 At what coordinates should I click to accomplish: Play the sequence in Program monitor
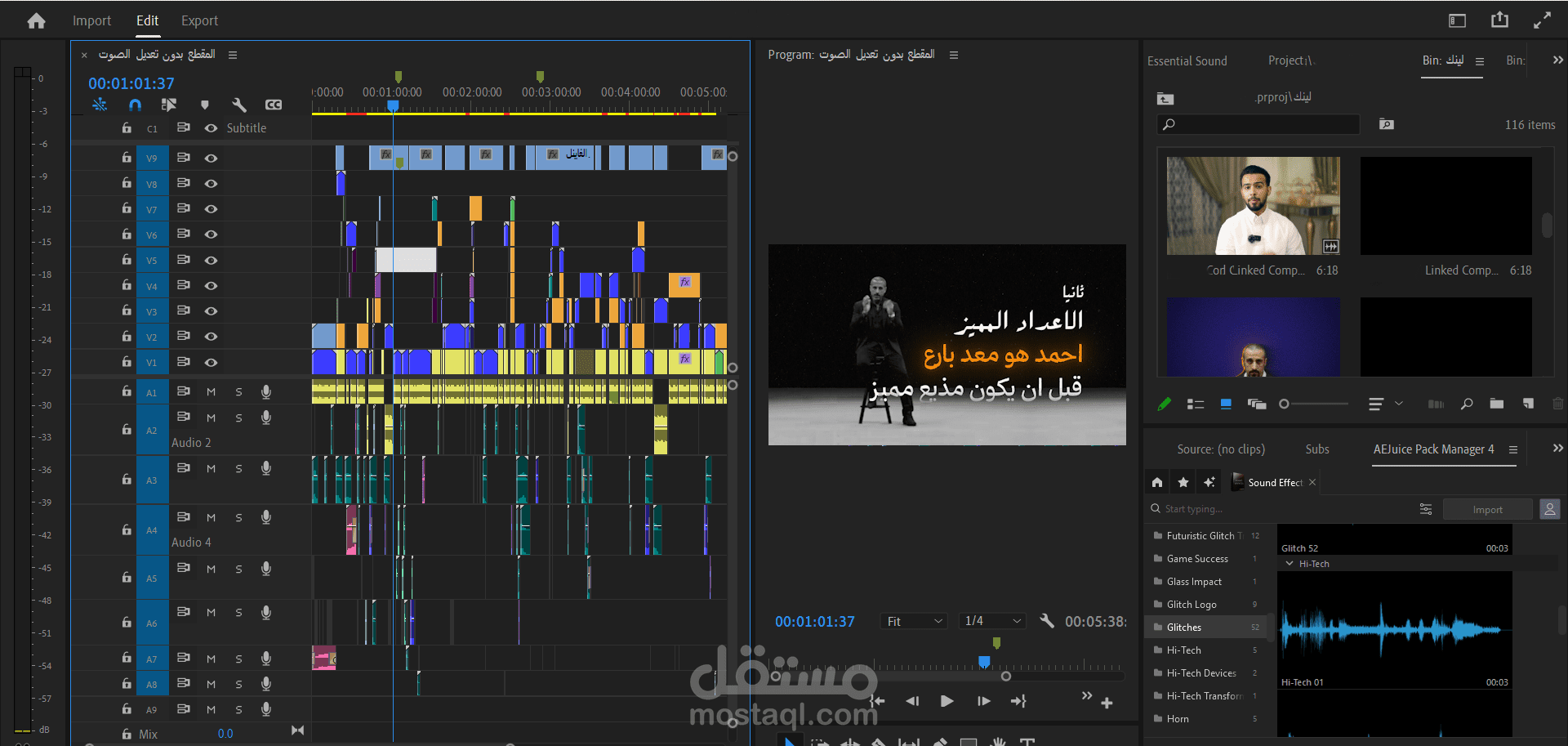pos(947,701)
